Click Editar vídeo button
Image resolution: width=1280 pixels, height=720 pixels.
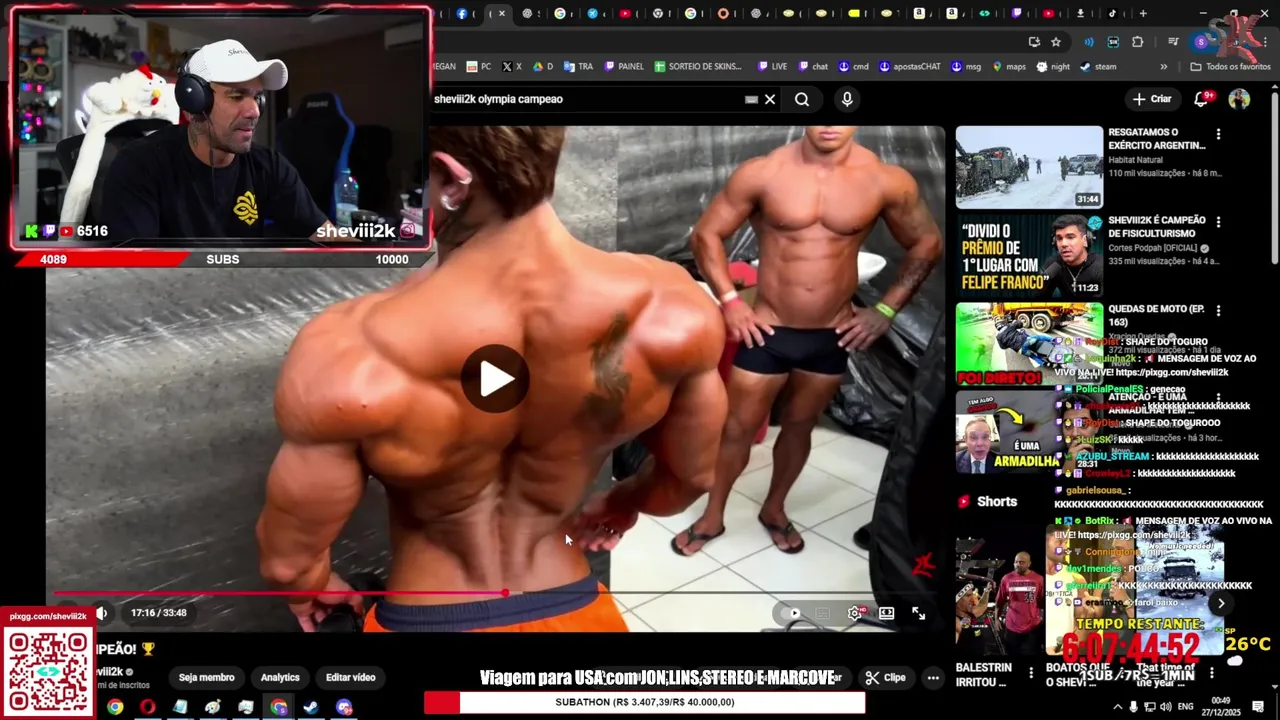[350, 677]
